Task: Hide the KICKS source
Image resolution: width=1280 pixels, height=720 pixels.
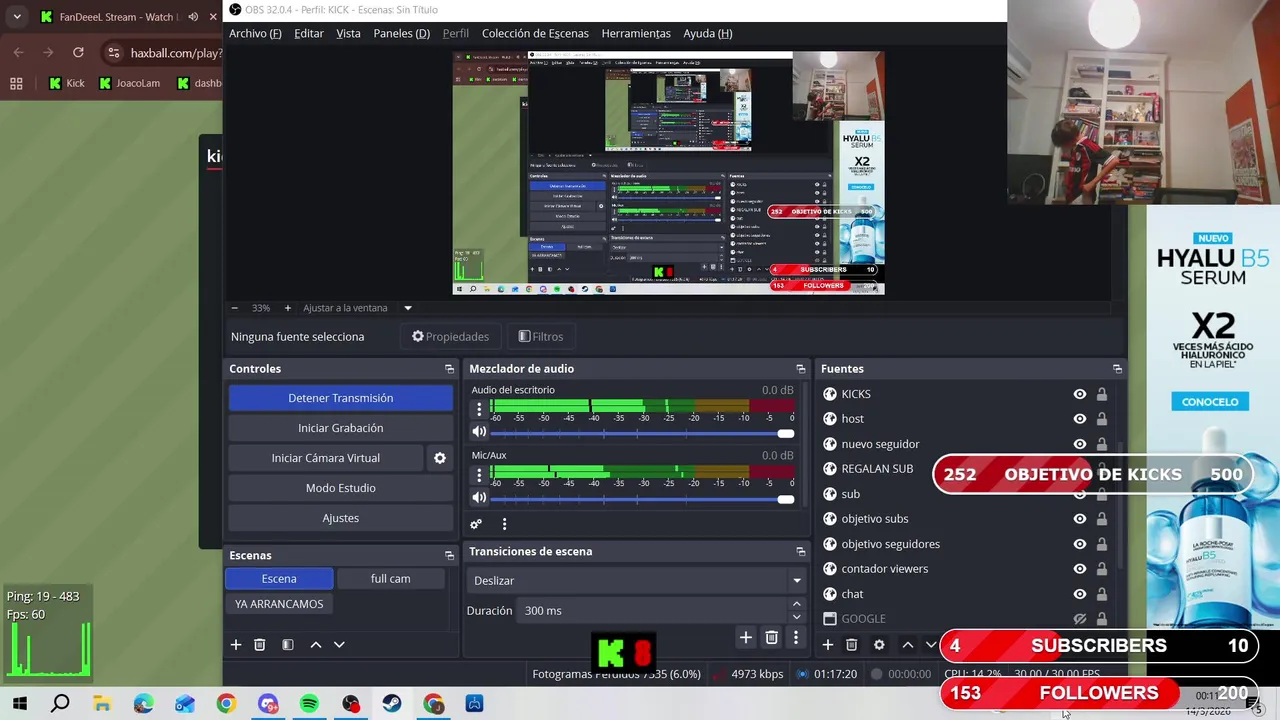Action: 1080,394
